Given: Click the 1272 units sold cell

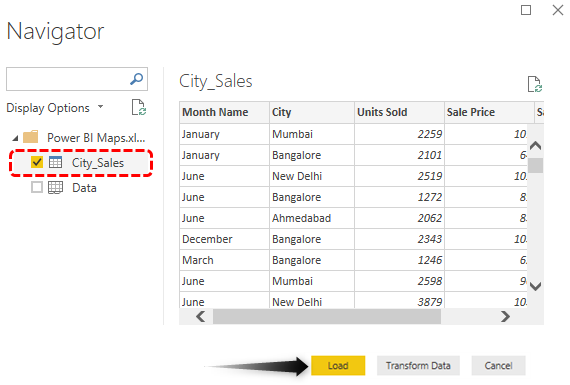Looking at the screenshot, I should (x=400, y=197).
